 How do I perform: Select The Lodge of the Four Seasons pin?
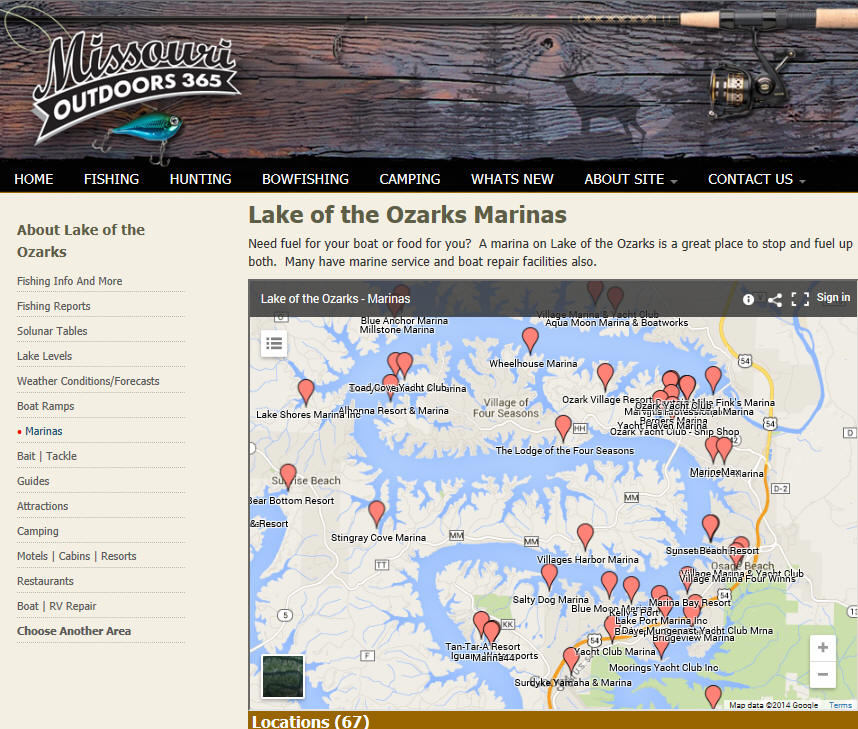(563, 427)
